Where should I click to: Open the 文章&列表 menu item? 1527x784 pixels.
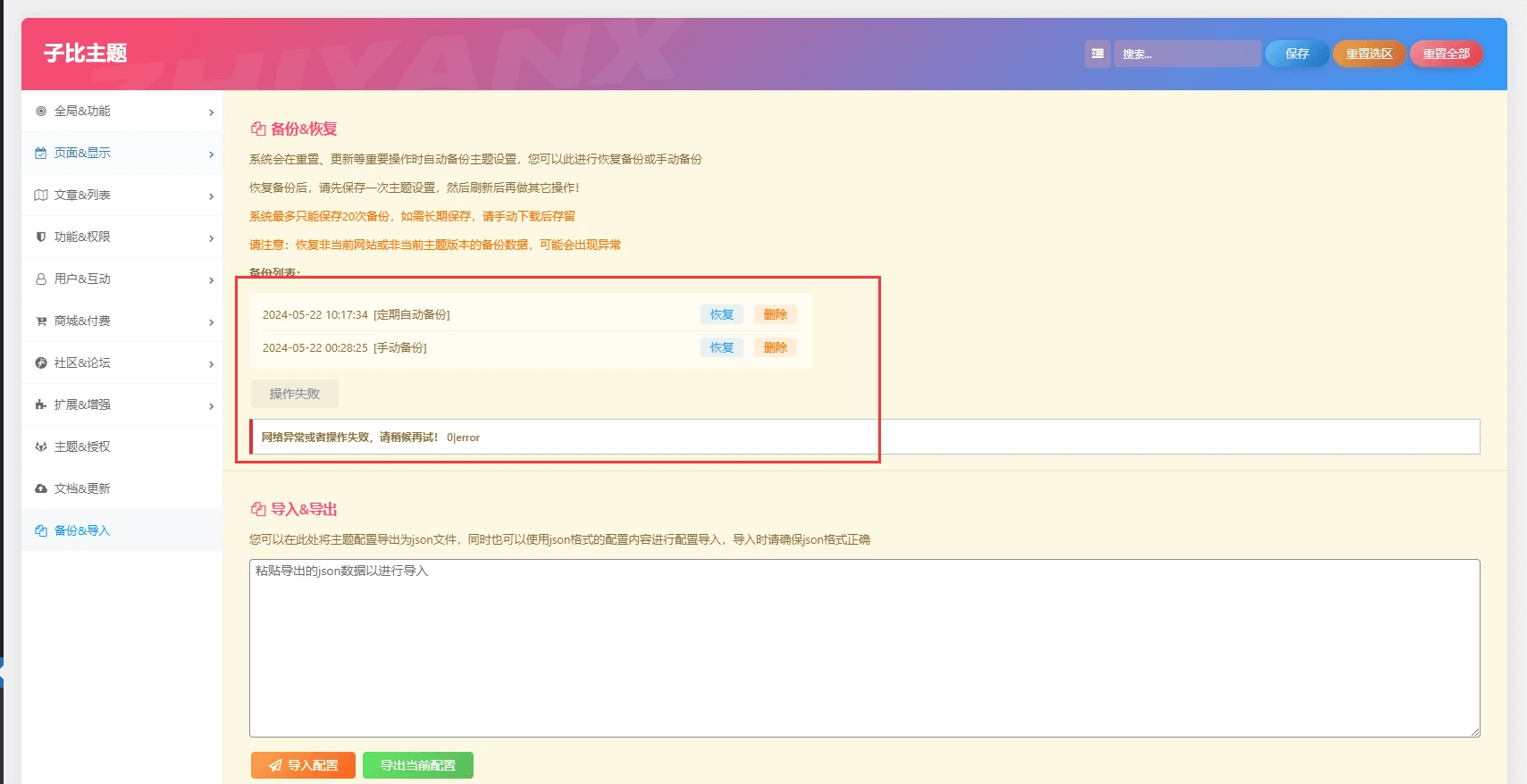tap(122, 196)
